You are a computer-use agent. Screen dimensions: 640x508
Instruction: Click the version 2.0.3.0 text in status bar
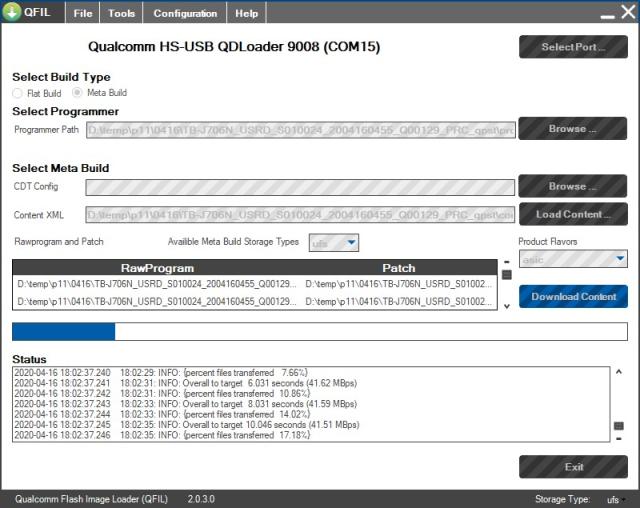coord(201,499)
